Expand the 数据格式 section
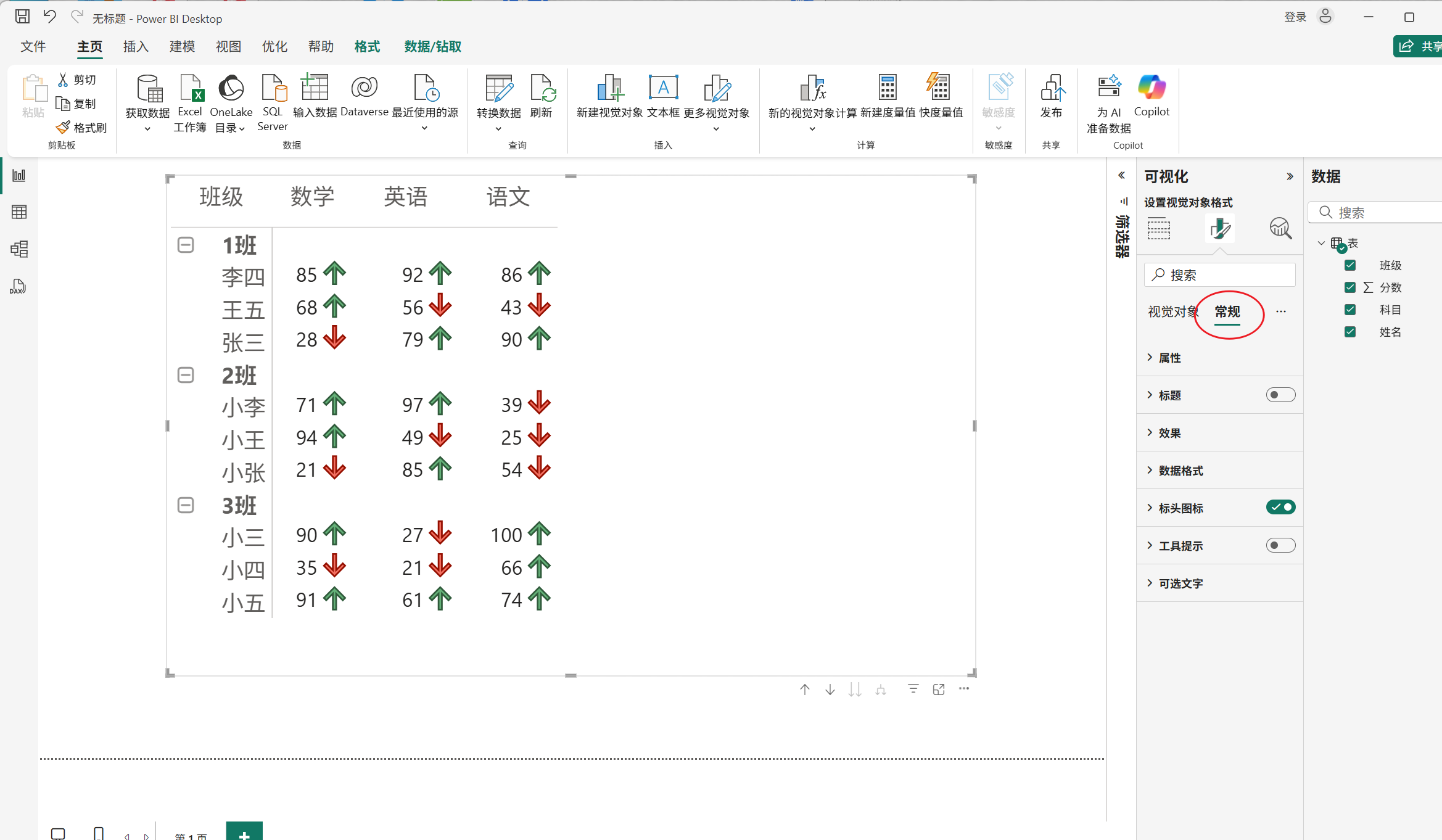The image size is (1442, 840). (x=1180, y=471)
